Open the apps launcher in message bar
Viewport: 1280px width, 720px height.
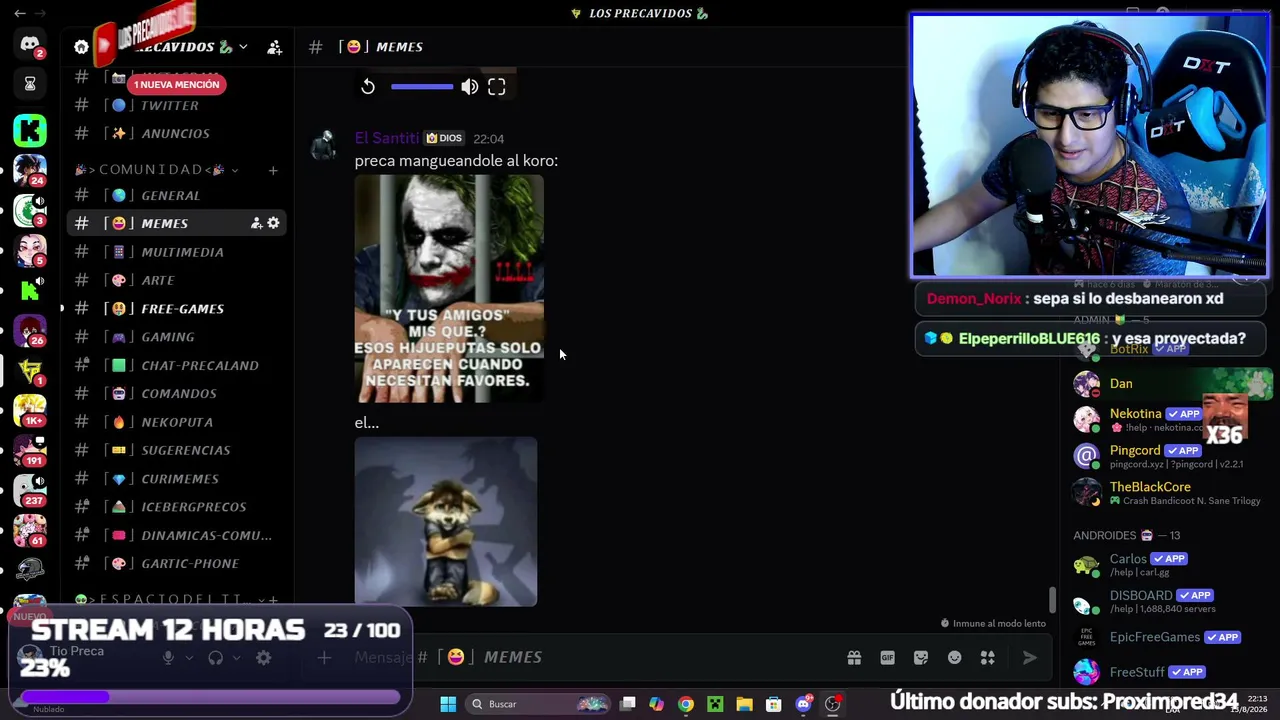(x=988, y=657)
